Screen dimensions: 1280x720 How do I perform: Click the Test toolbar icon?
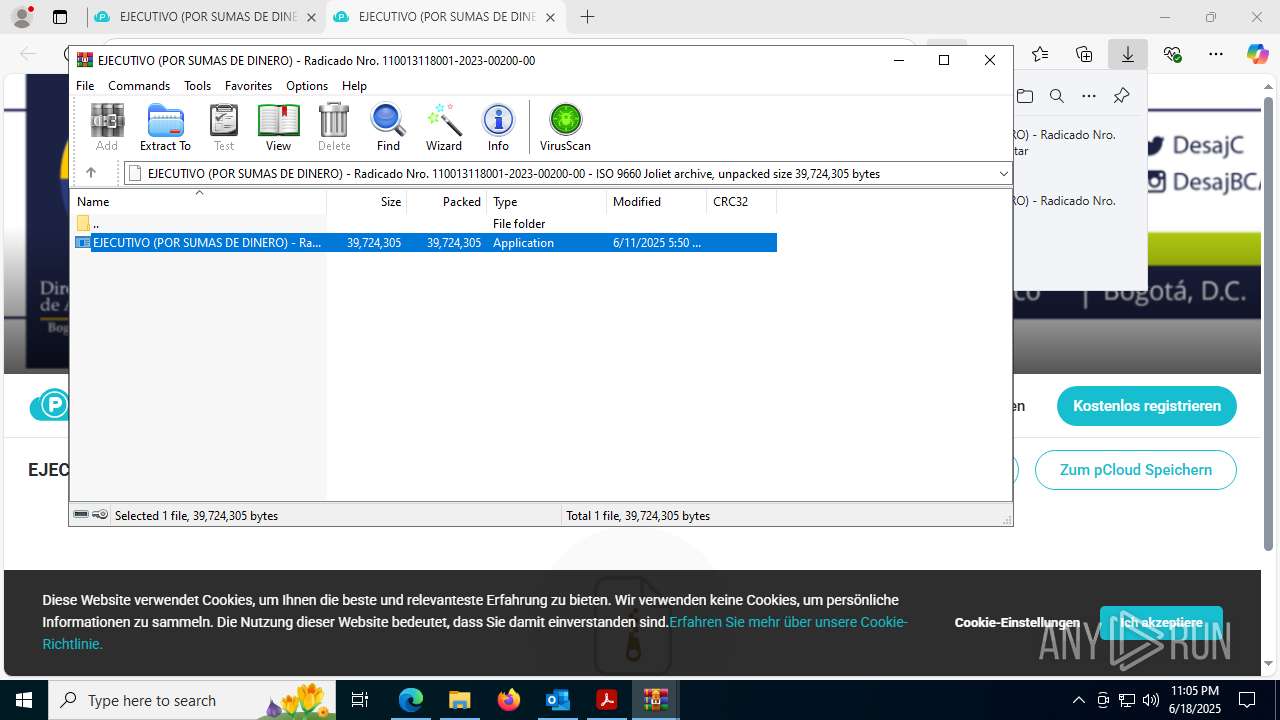click(x=224, y=127)
